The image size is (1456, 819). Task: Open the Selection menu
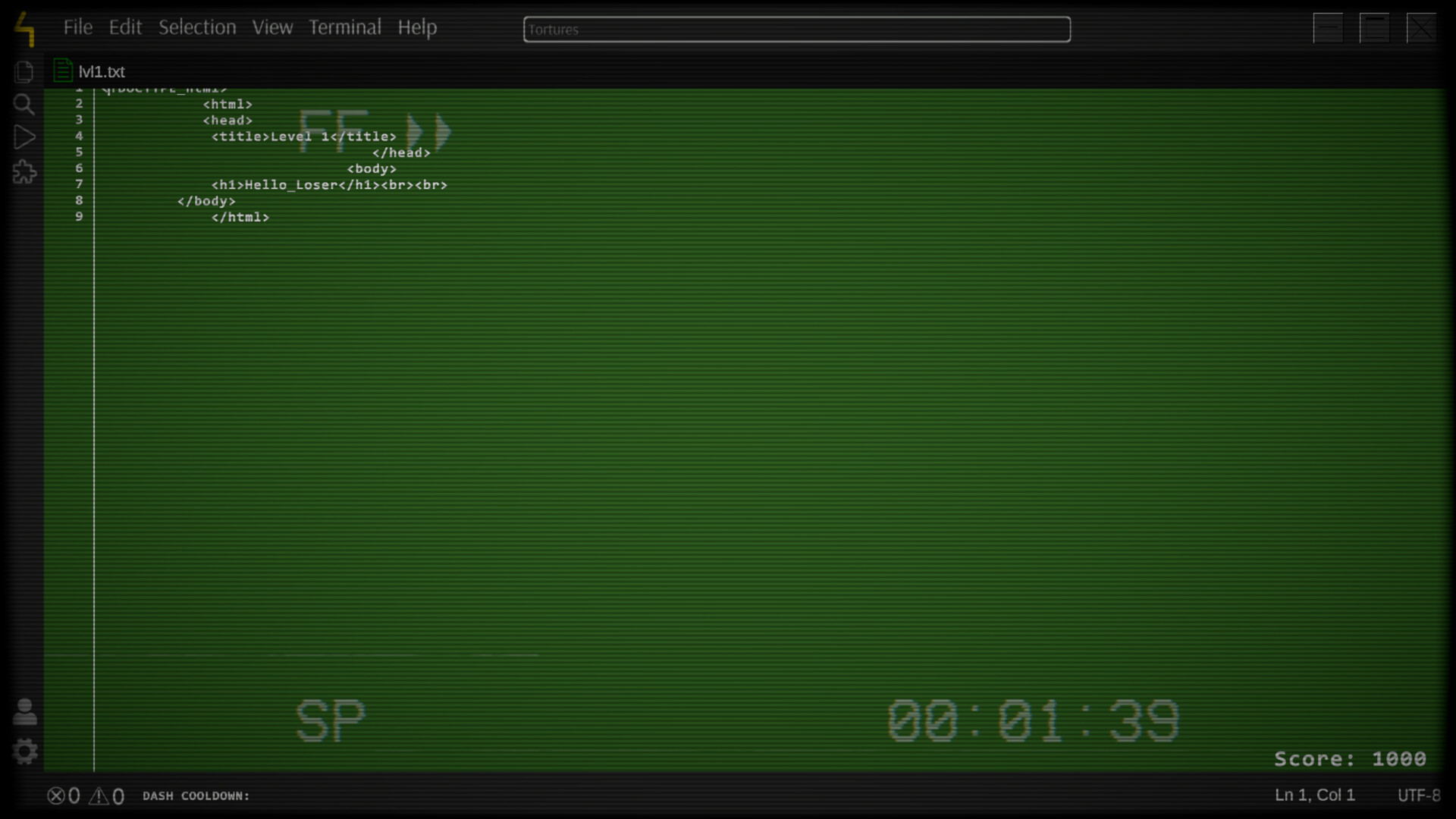click(x=197, y=27)
